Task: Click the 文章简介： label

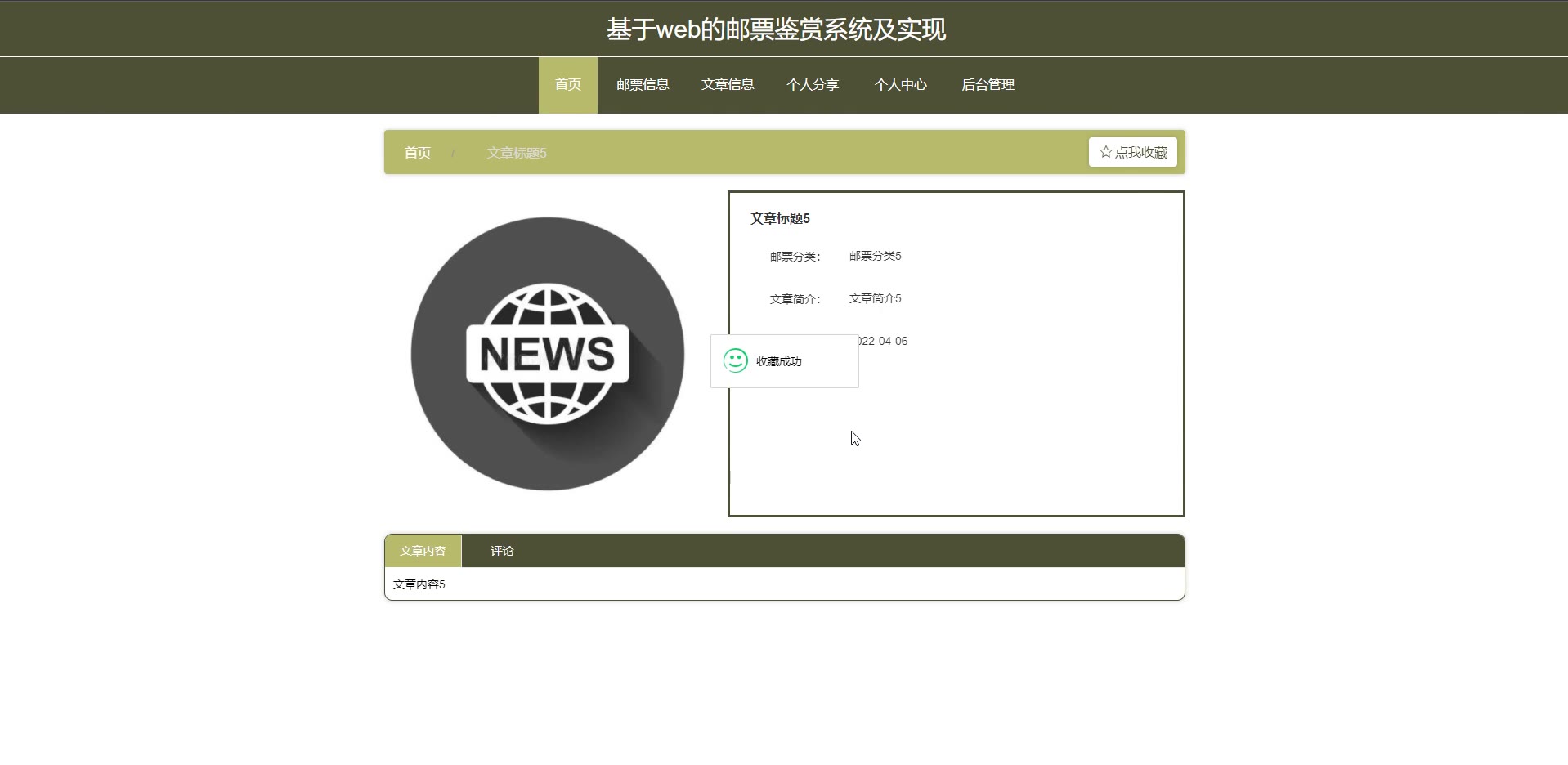Action: click(795, 299)
